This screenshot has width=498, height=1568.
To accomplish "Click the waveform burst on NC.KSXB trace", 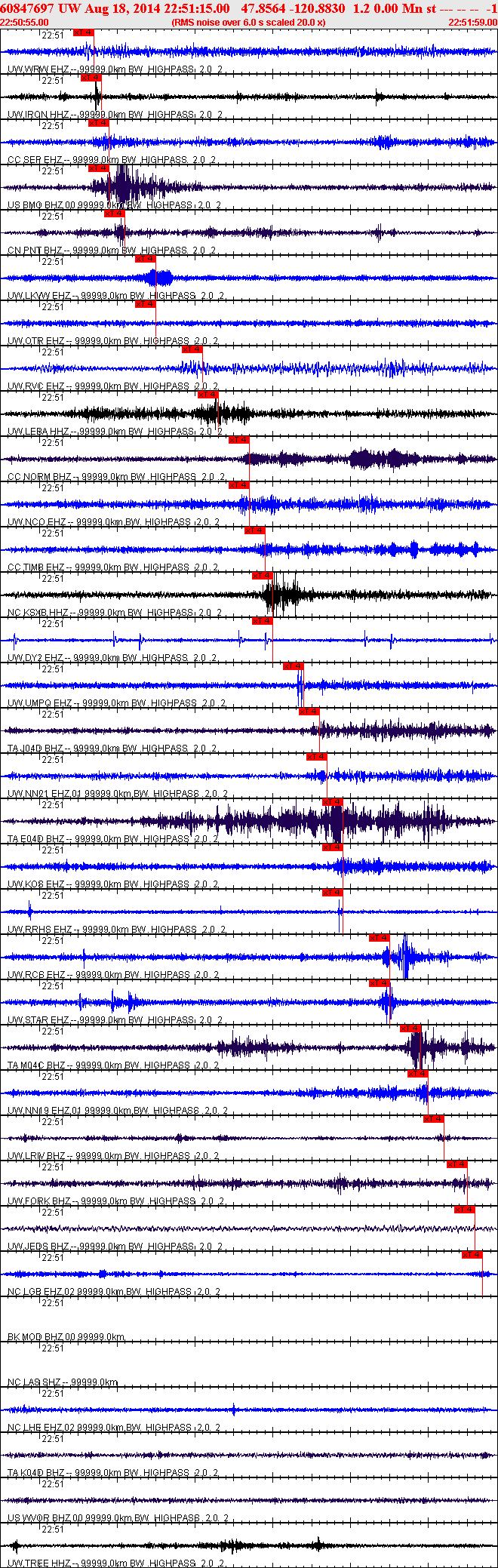I will [x=281, y=595].
